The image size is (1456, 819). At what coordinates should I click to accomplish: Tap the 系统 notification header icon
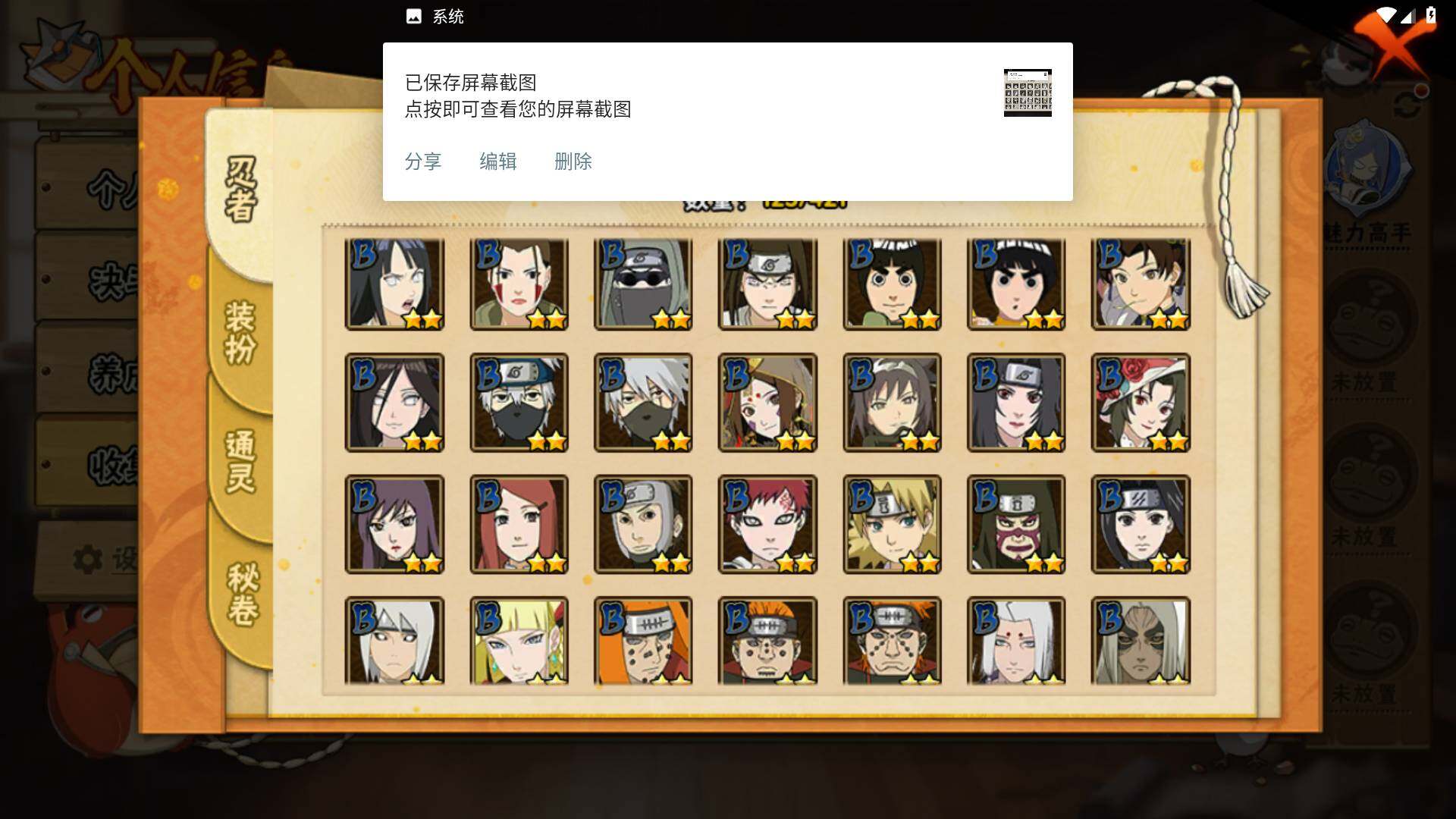tap(413, 17)
